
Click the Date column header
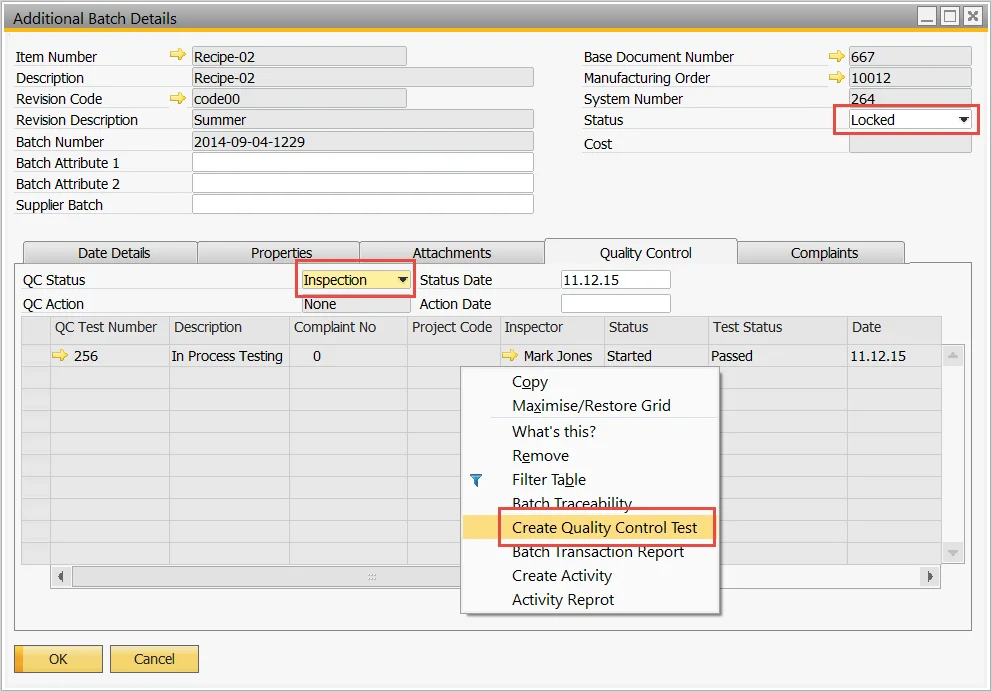tap(894, 327)
